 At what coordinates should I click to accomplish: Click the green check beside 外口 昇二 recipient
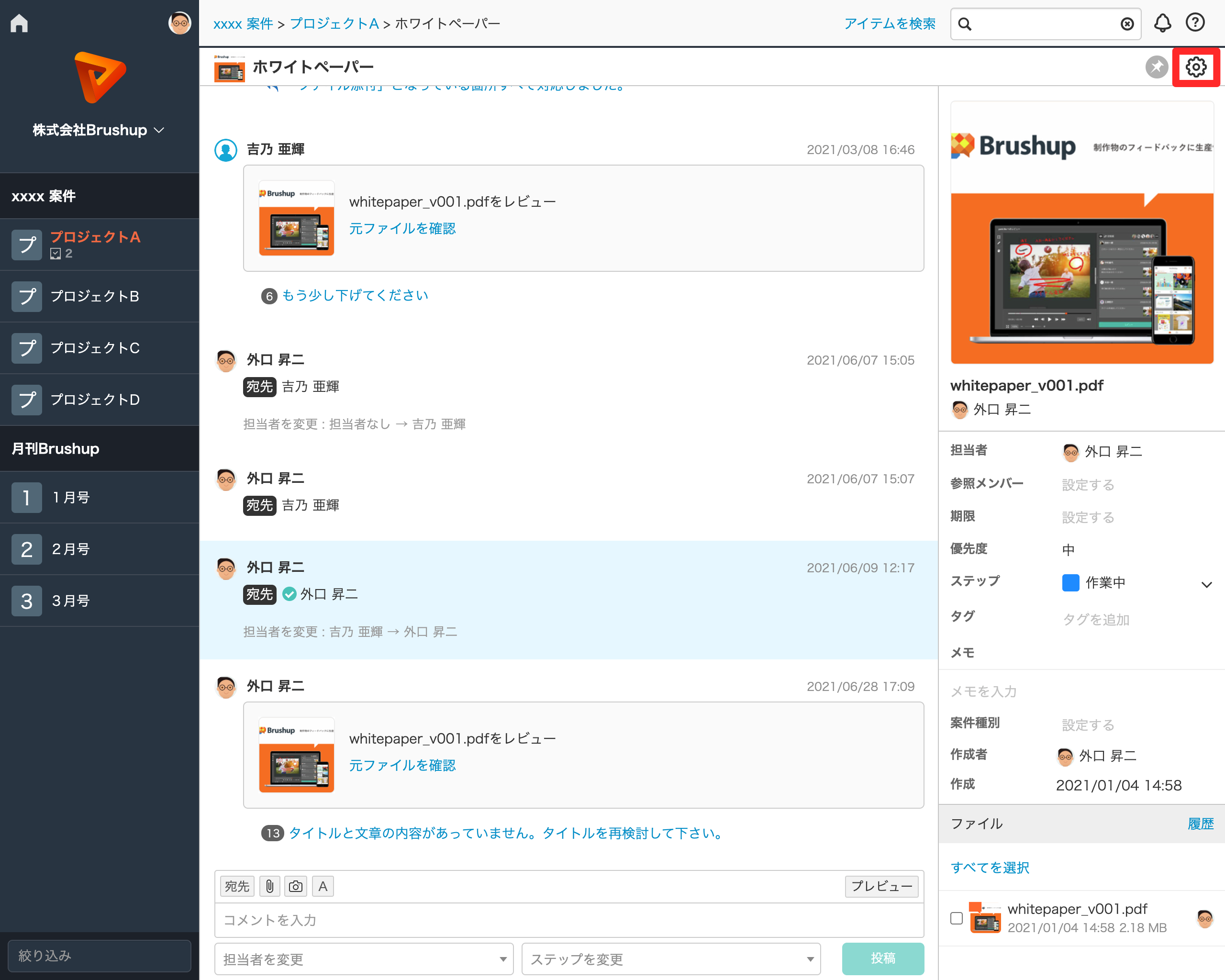point(289,594)
